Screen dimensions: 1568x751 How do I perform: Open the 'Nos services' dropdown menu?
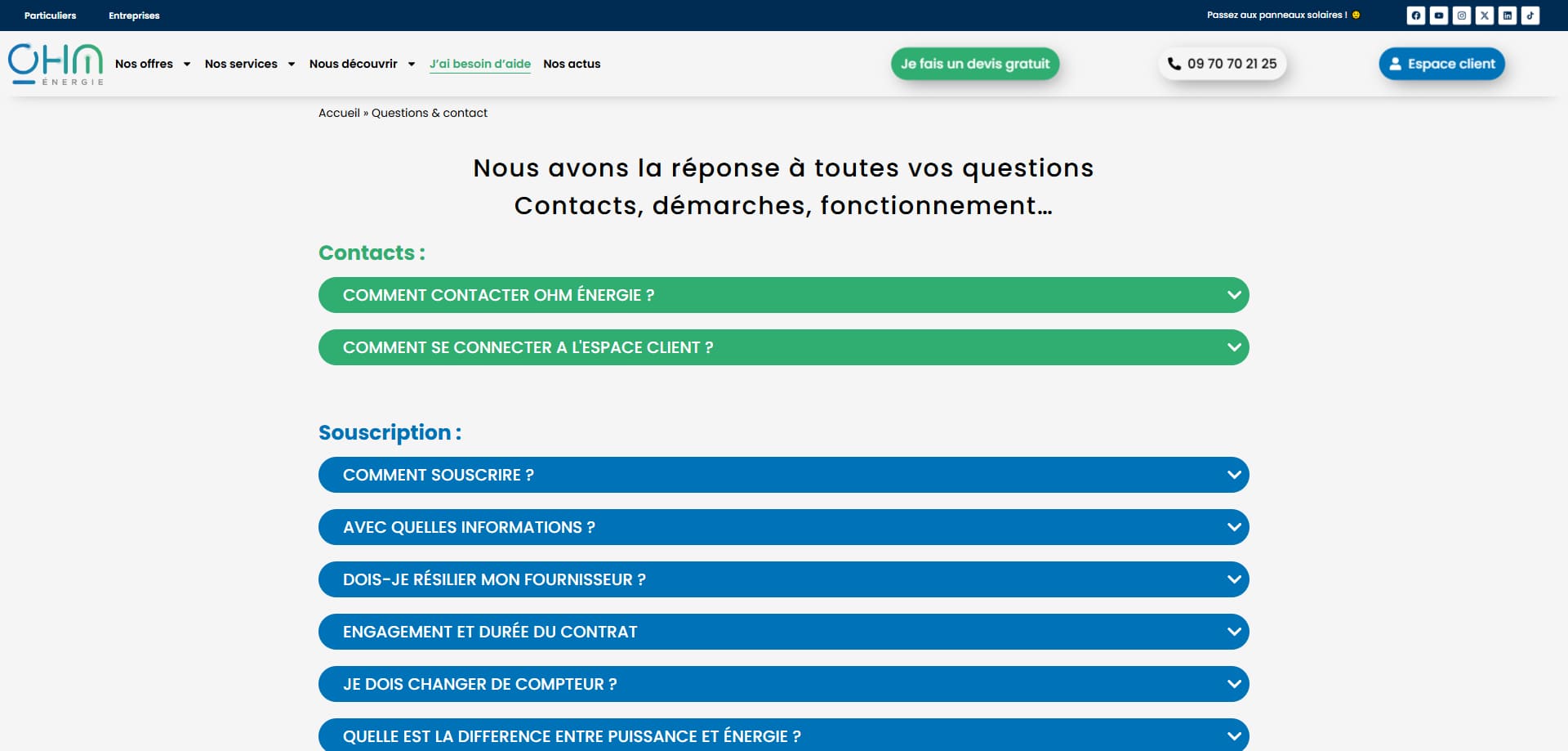coord(250,64)
